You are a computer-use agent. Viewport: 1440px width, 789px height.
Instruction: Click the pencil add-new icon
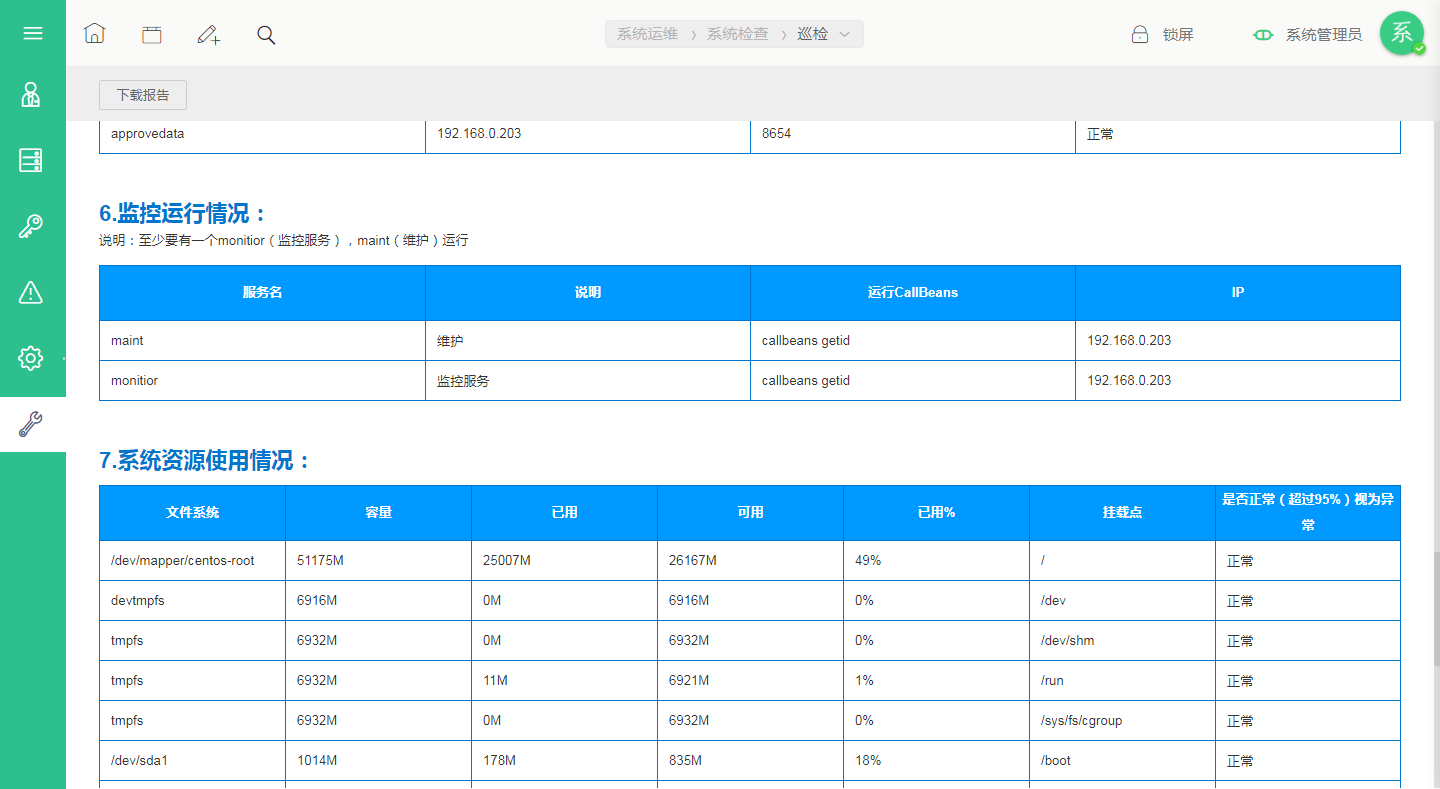tap(208, 35)
